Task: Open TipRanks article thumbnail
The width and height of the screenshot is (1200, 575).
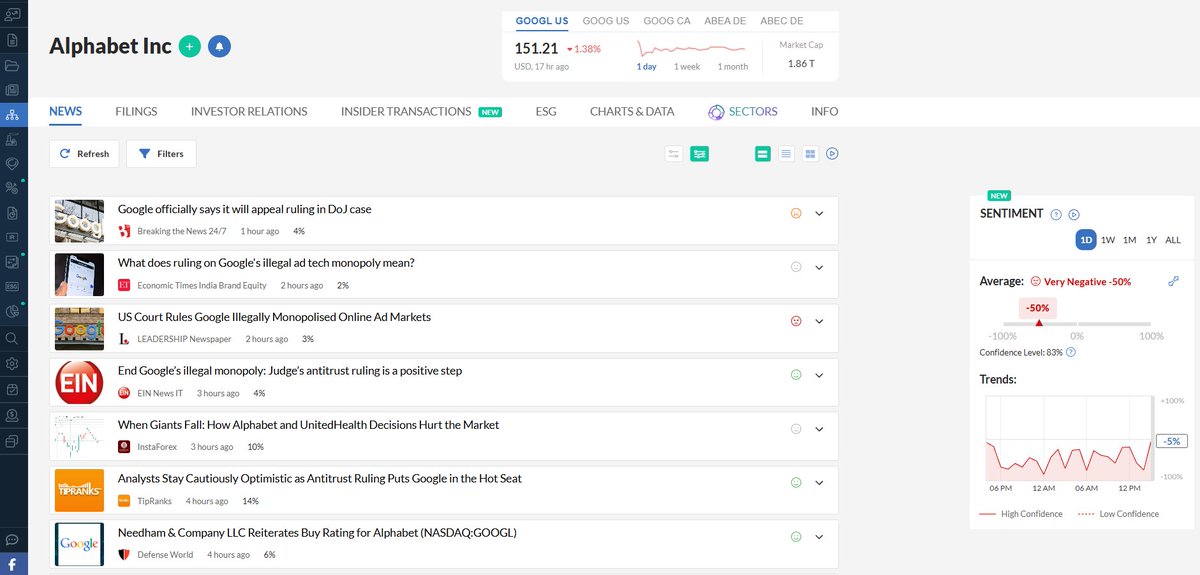Action: click(x=79, y=490)
